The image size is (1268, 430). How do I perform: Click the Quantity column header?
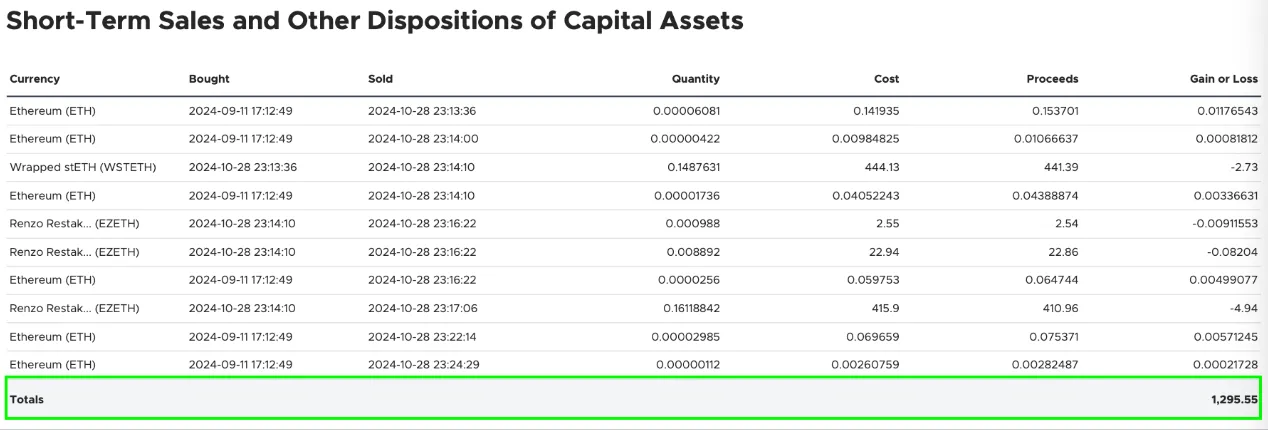[x=695, y=79]
